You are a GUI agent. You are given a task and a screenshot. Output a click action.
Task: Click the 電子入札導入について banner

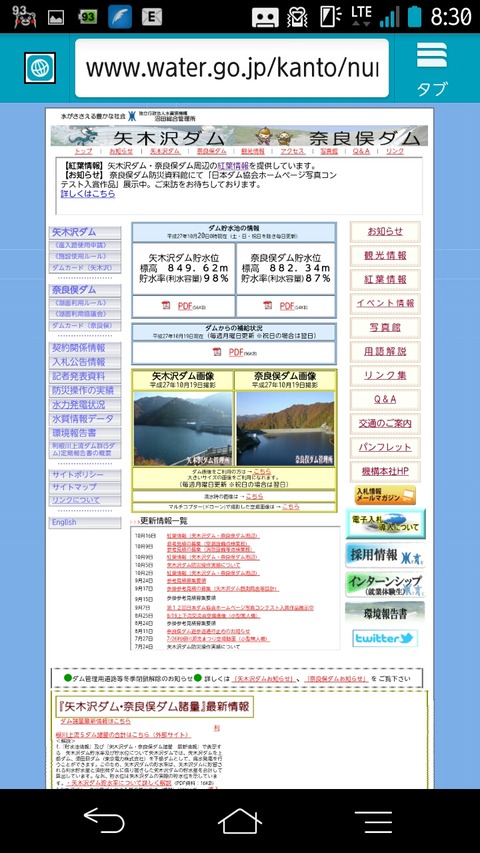(x=385, y=523)
